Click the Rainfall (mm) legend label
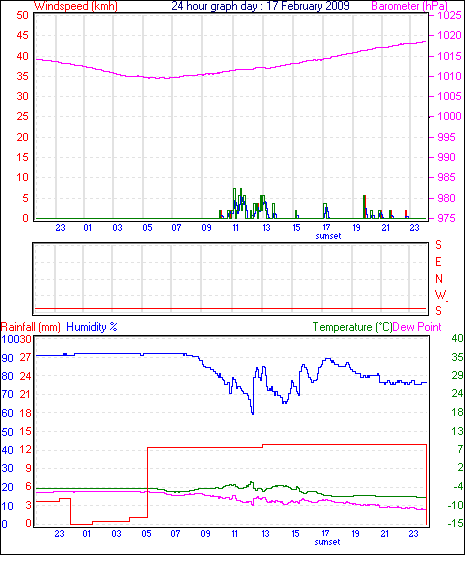 pyautogui.click(x=31, y=327)
